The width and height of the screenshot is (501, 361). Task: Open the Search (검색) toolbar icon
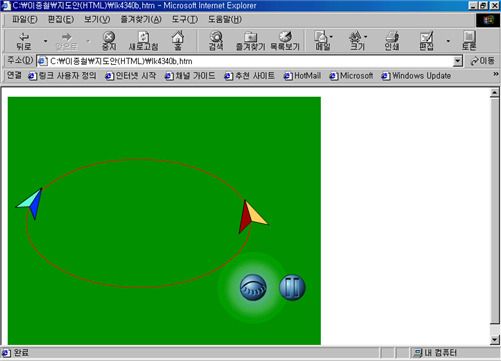(216, 41)
